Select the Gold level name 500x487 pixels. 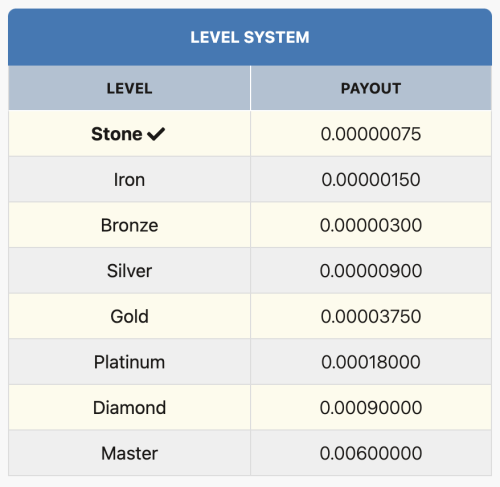pos(129,316)
